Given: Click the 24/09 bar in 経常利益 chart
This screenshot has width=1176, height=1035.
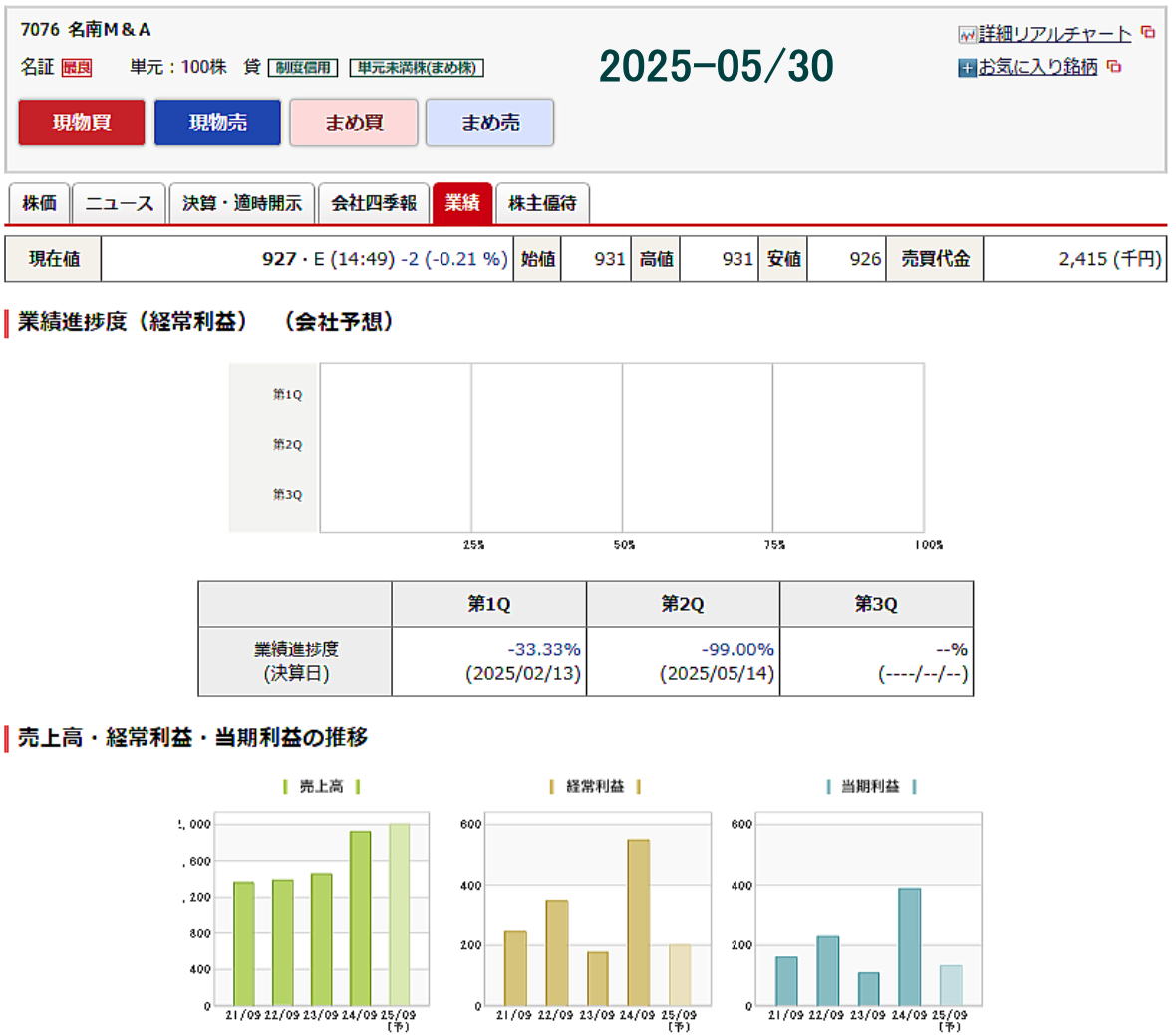Looking at the screenshot, I should [x=638, y=922].
